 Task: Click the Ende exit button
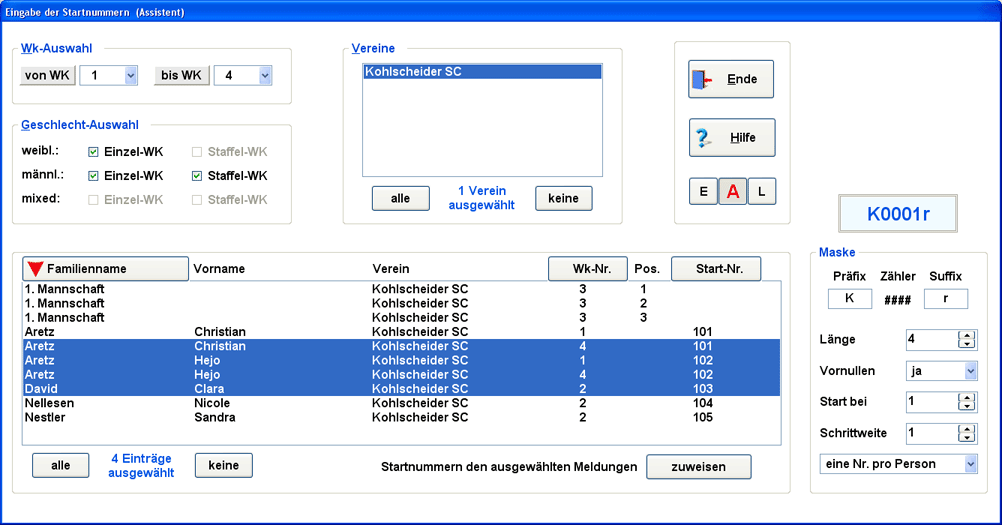pos(731,79)
